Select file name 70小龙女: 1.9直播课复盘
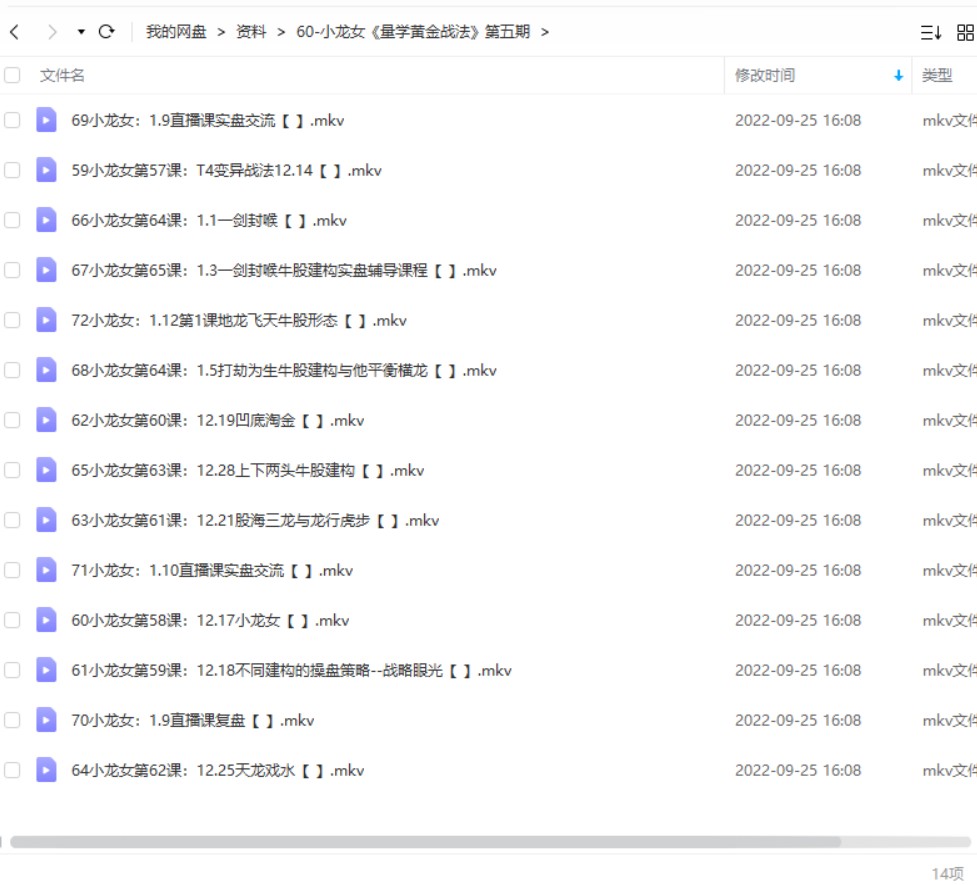Image resolution: width=977 pixels, height=885 pixels. coord(193,720)
